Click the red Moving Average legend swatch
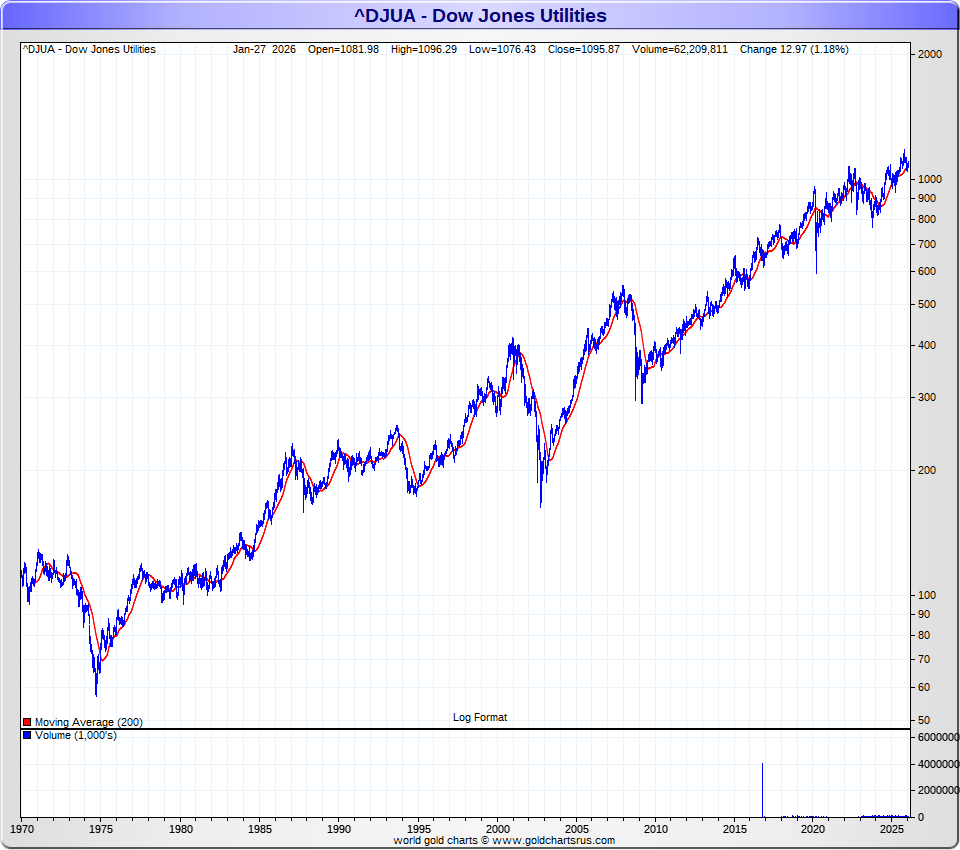Screen dimensions: 960x850 [27, 722]
